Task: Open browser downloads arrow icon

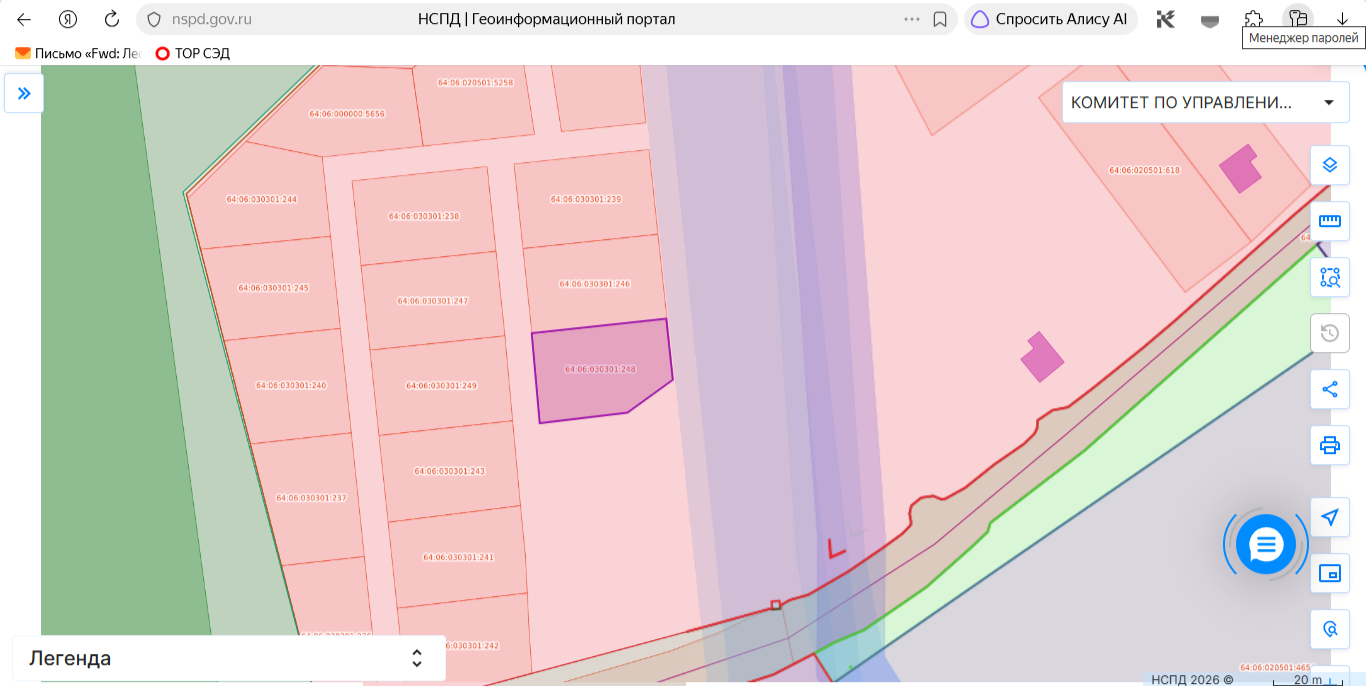Action: (1342, 19)
